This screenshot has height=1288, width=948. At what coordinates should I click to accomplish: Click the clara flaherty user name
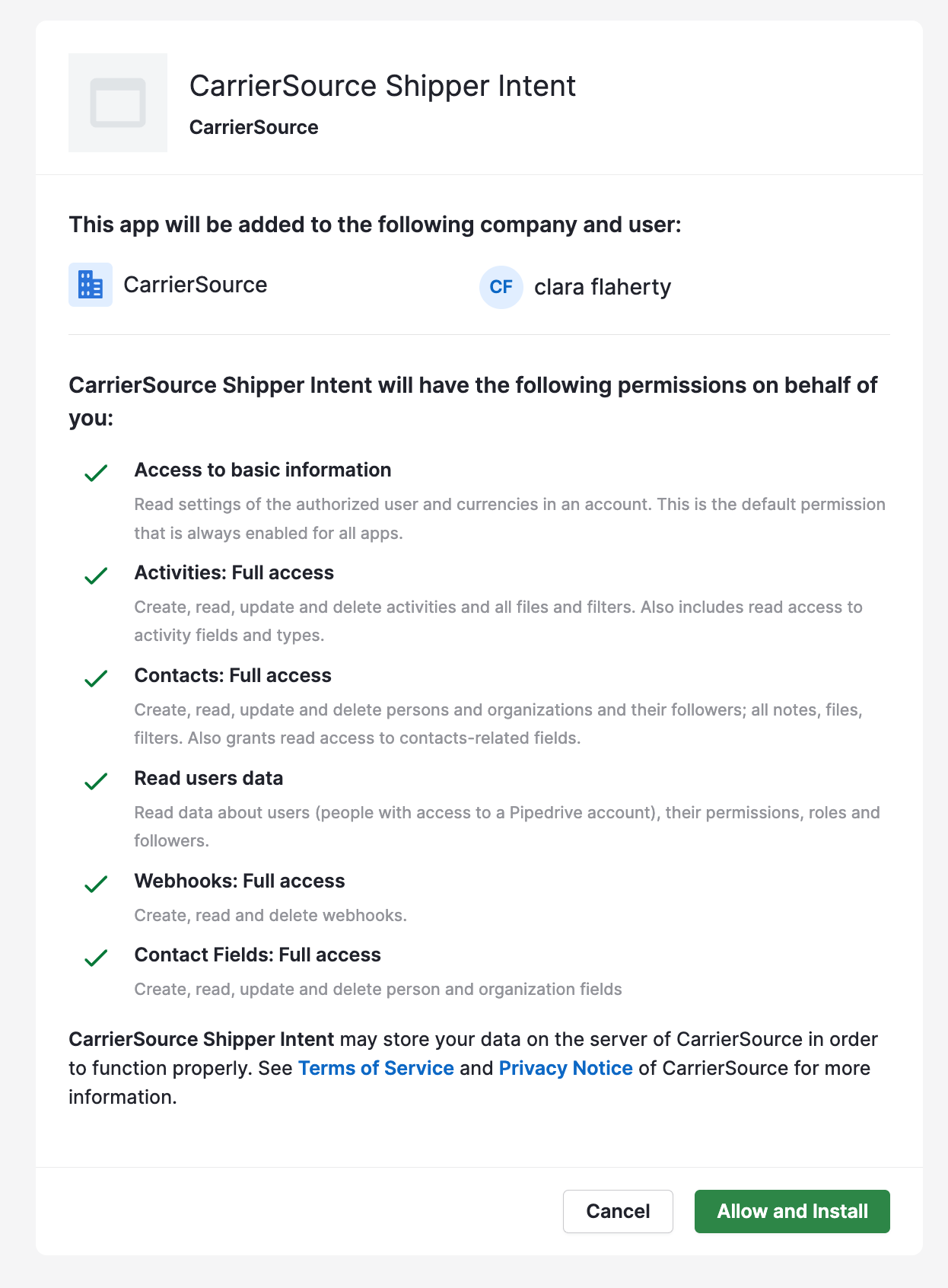603,287
